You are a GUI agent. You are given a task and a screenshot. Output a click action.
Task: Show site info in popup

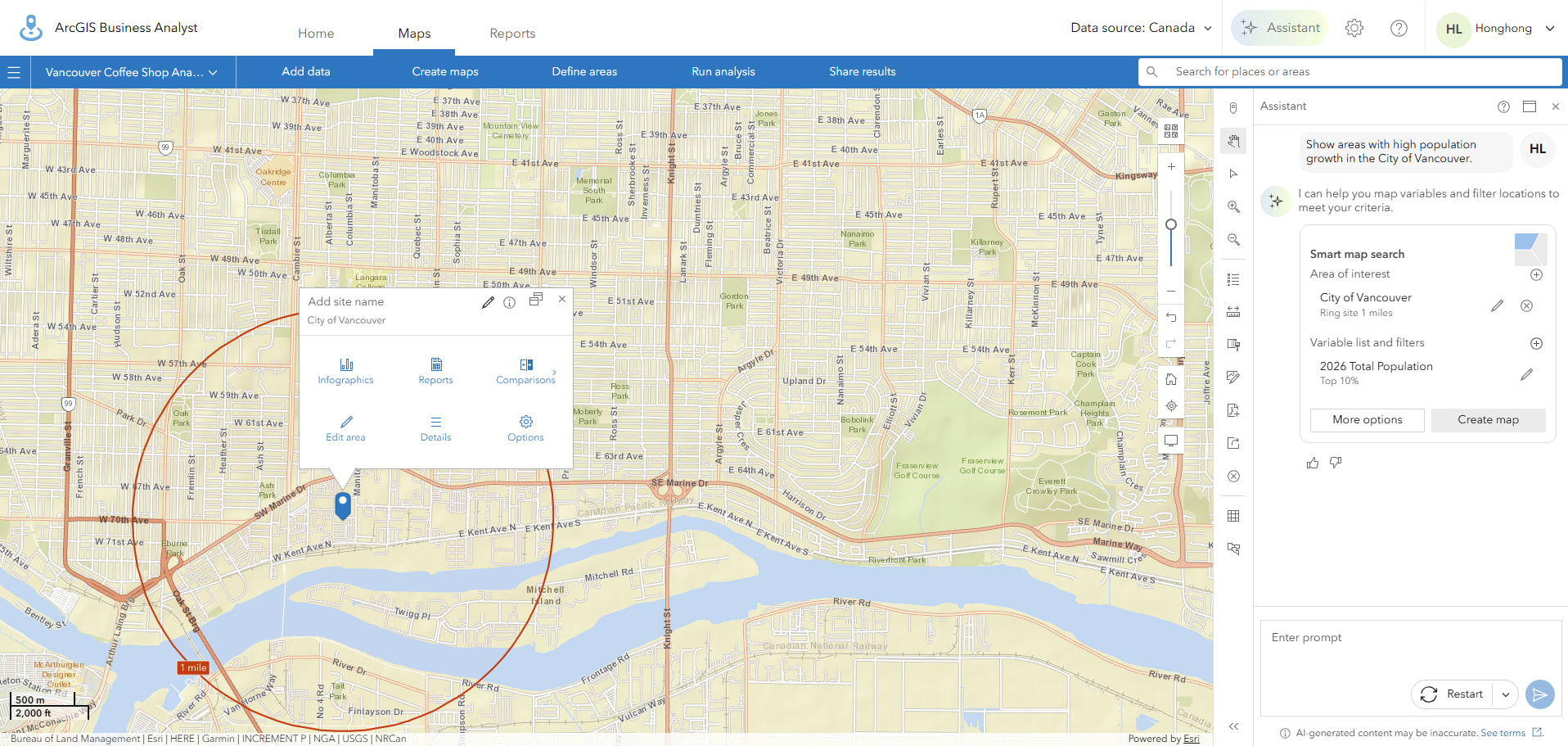509,302
